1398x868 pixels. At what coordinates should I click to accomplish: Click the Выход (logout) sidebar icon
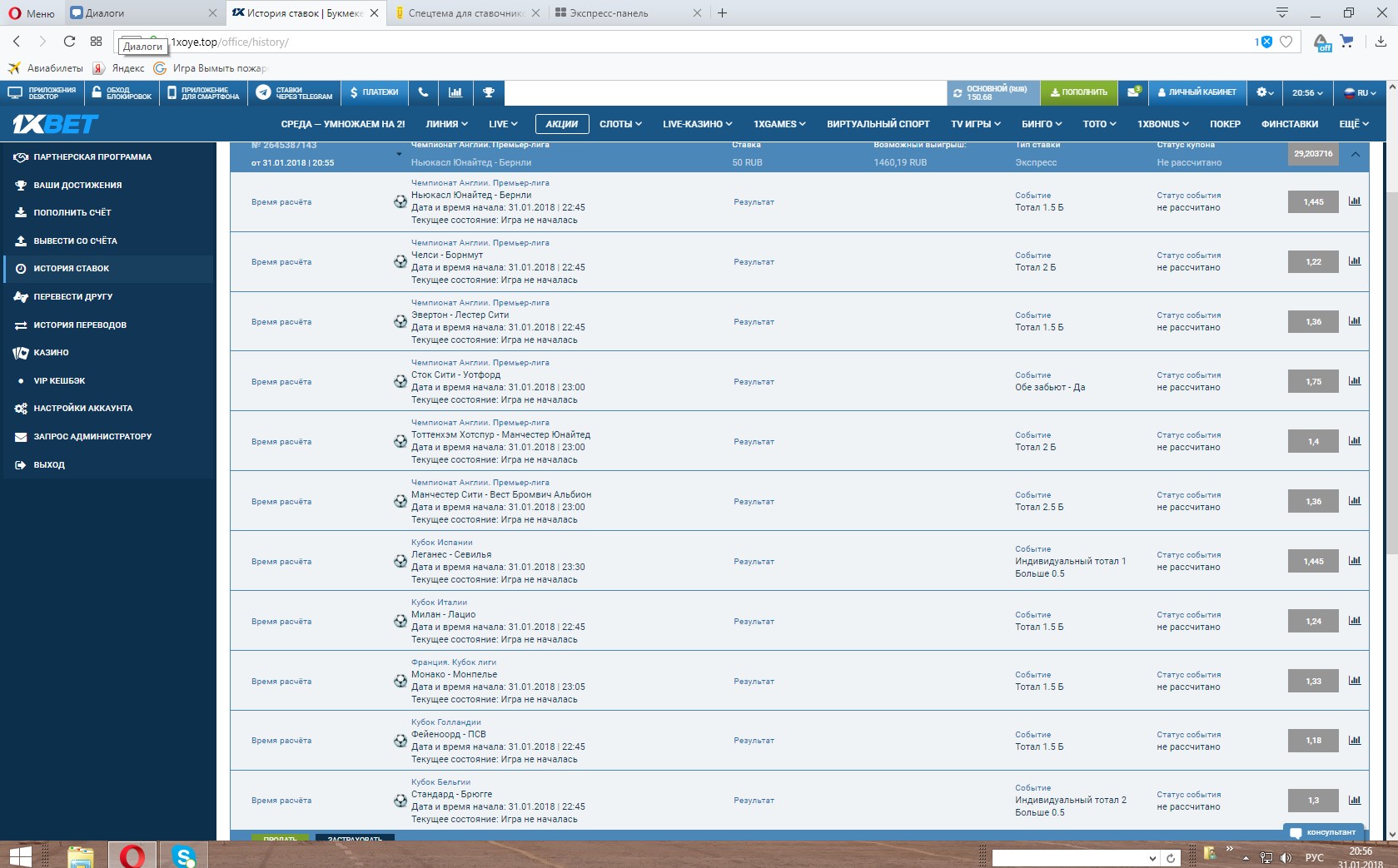(21, 464)
